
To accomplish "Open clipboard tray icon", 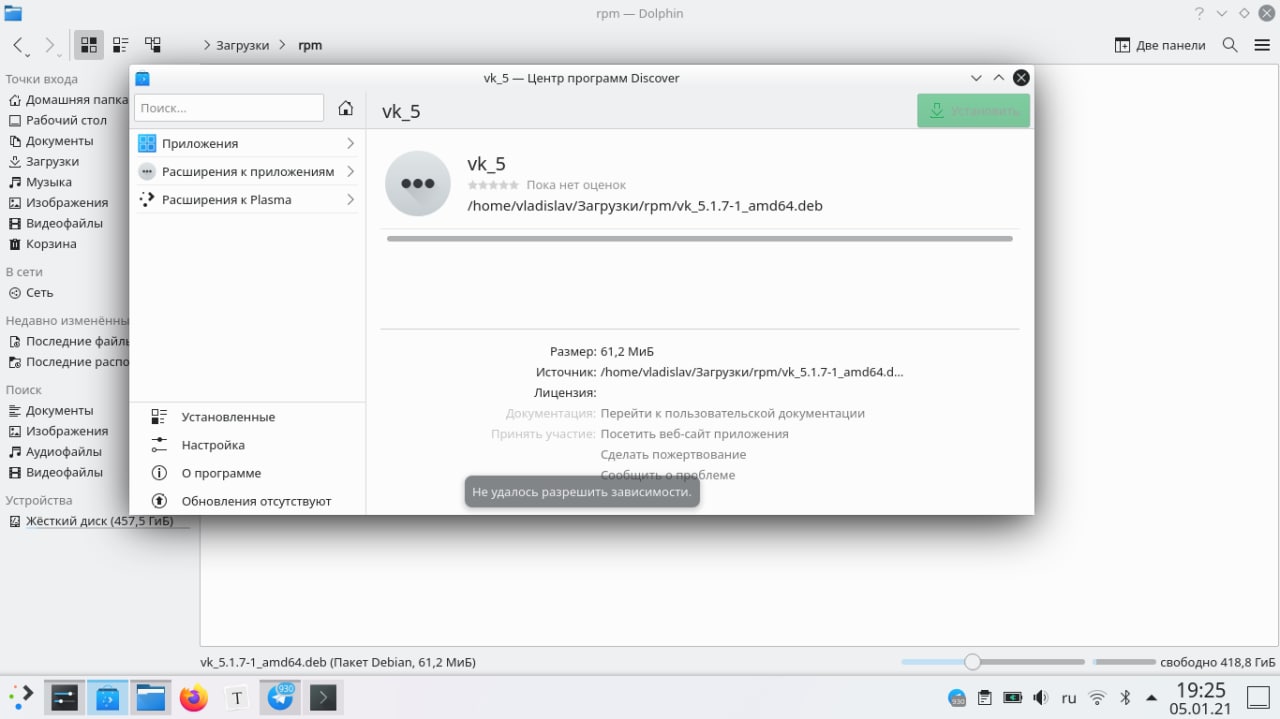I will (985, 698).
